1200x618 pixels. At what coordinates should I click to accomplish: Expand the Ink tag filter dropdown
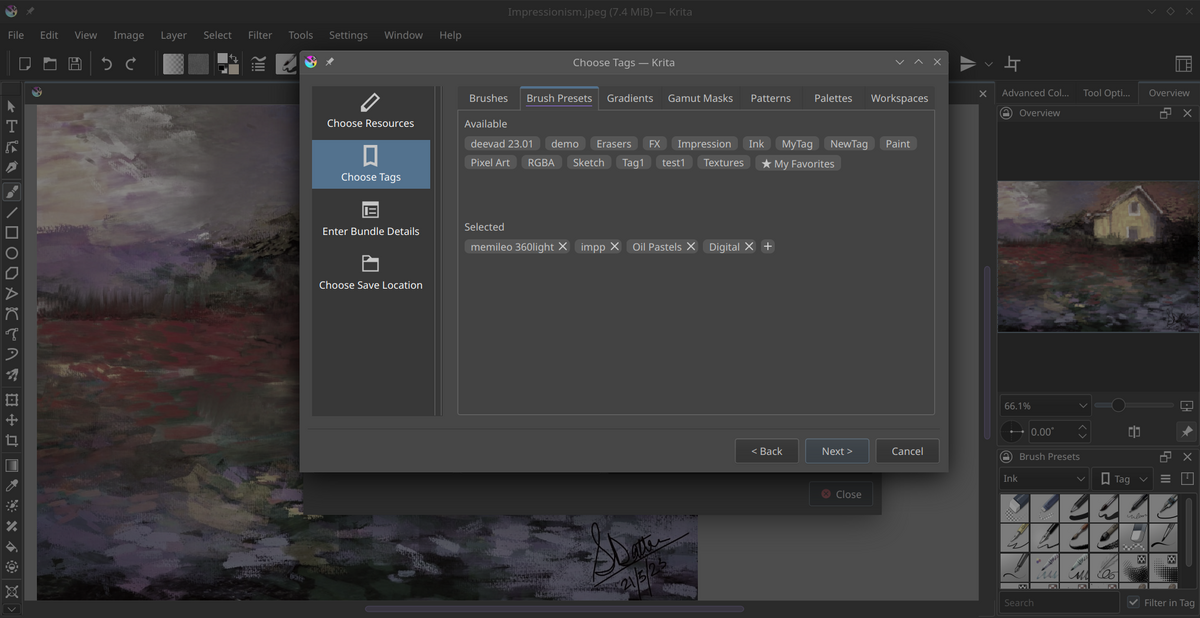coord(1043,479)
